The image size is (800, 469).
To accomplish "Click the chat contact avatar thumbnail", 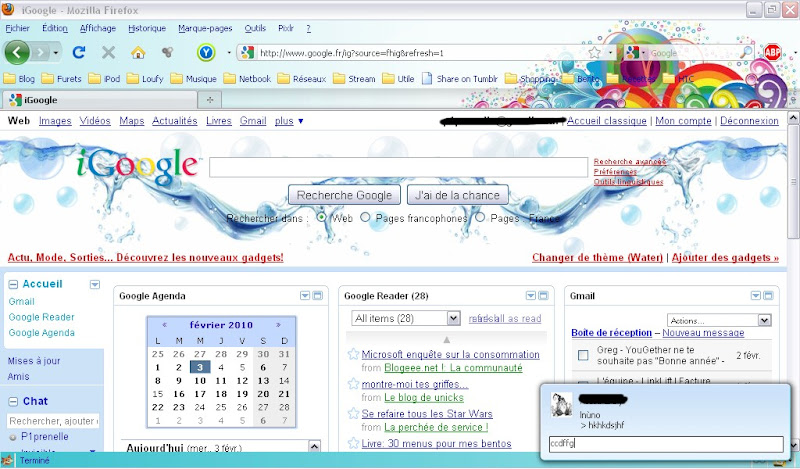I will tap(561, 405).
